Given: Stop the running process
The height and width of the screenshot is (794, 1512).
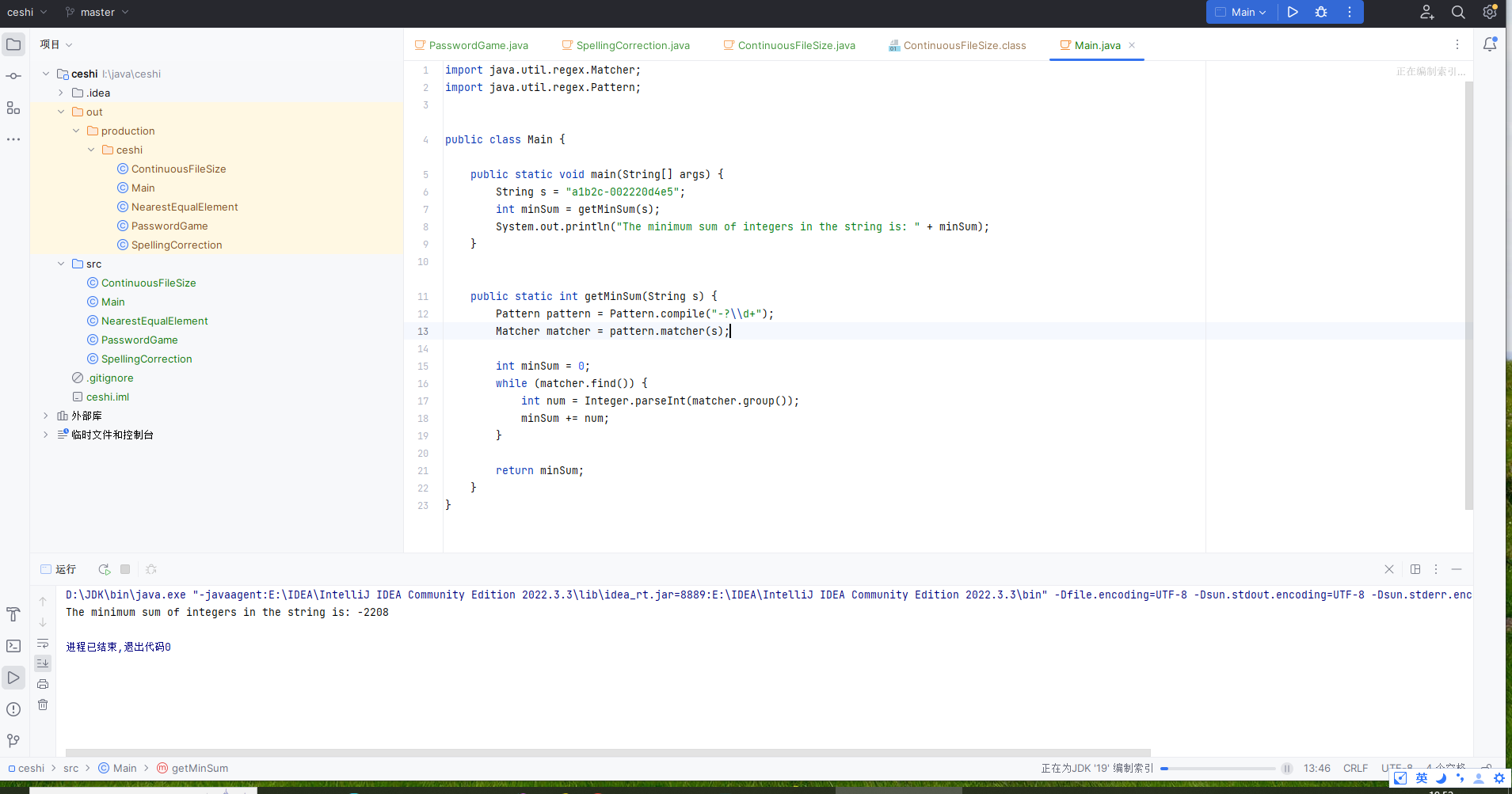Looking at the screenshot, I should coord(125,569).
